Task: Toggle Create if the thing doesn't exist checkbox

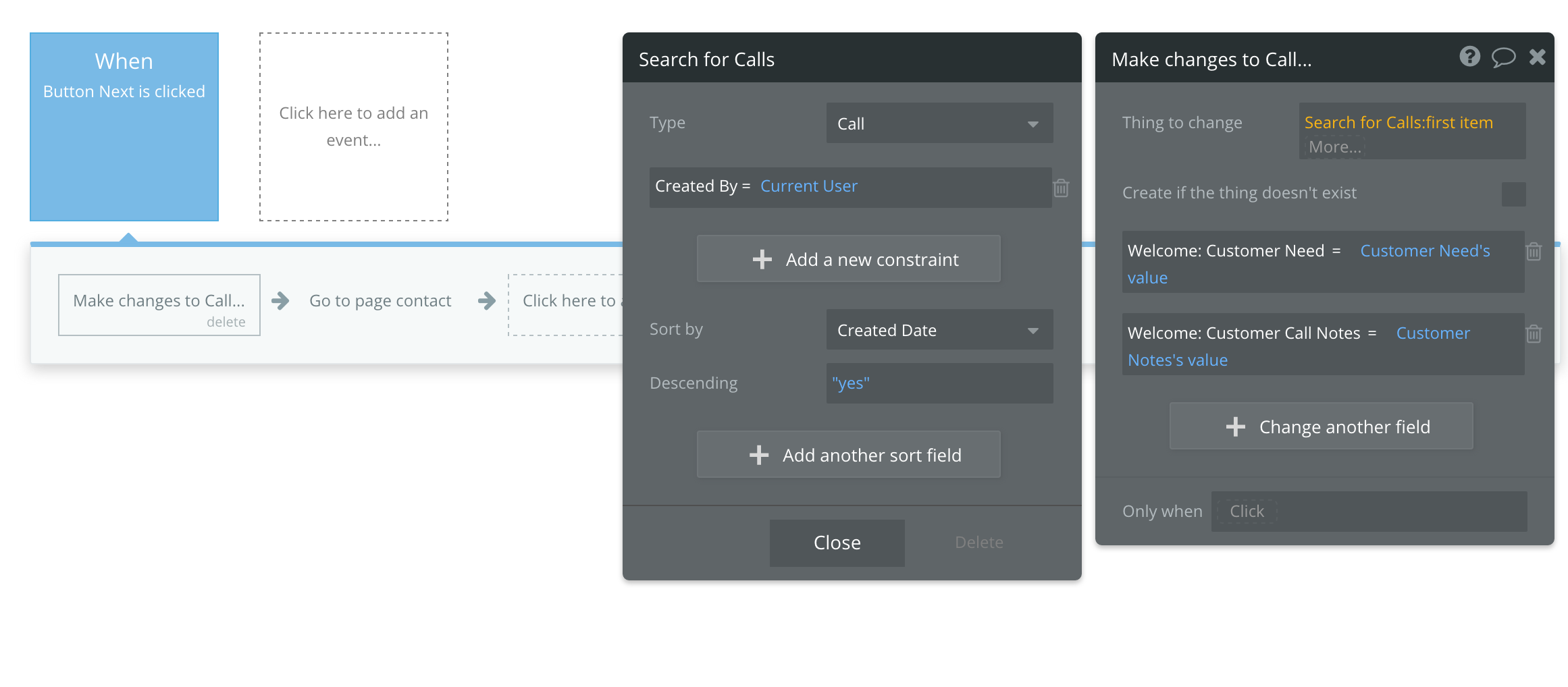Action: (x=1513, y=194)
